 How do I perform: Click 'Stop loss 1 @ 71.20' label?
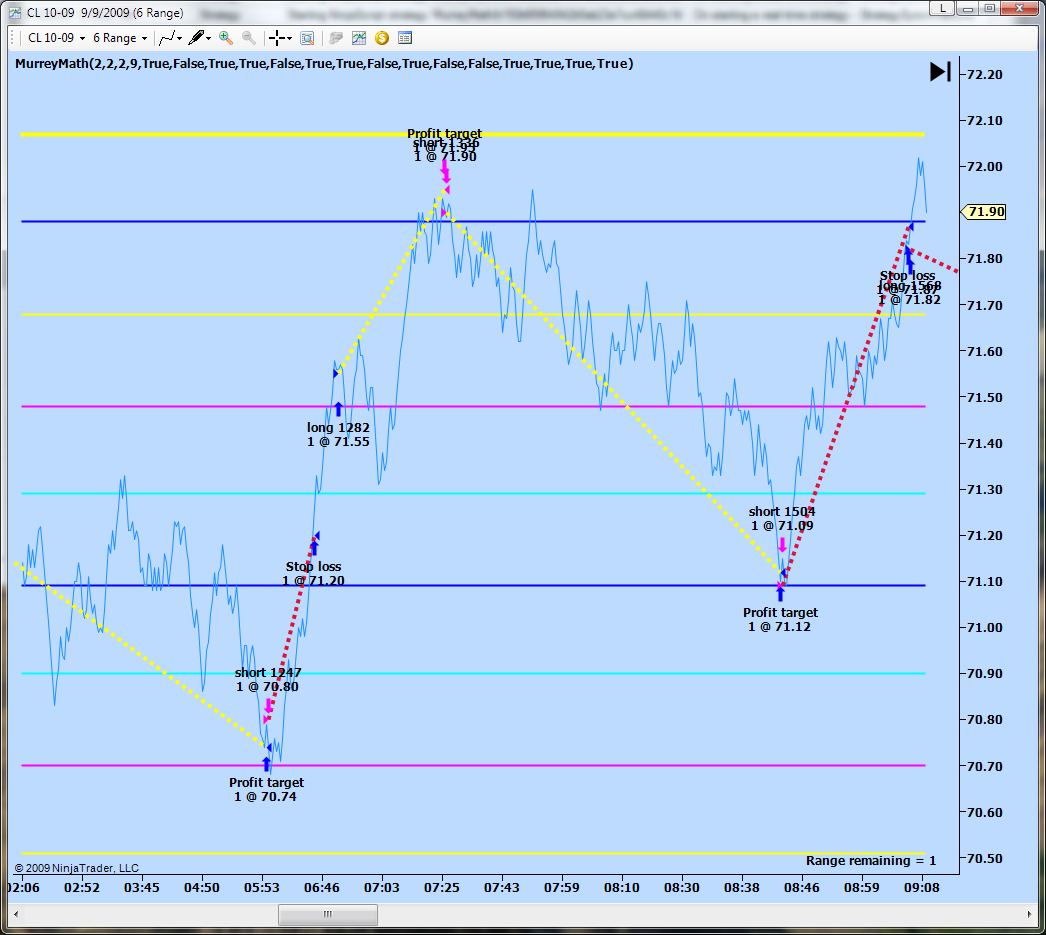point(314,574)
